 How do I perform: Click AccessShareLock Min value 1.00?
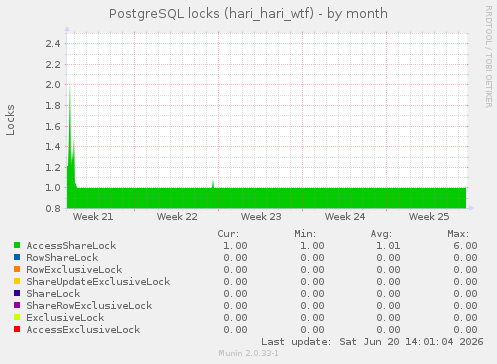point(312,246)
